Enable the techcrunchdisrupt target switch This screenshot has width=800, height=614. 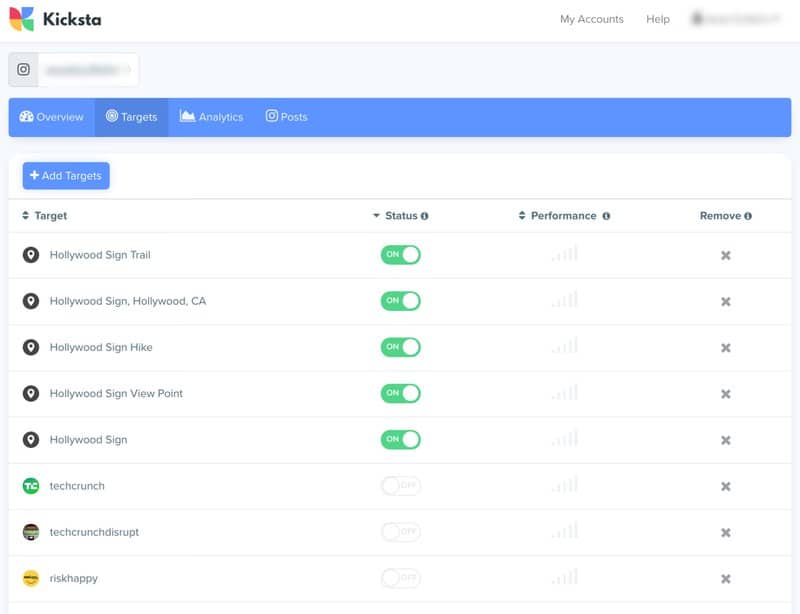401,532
